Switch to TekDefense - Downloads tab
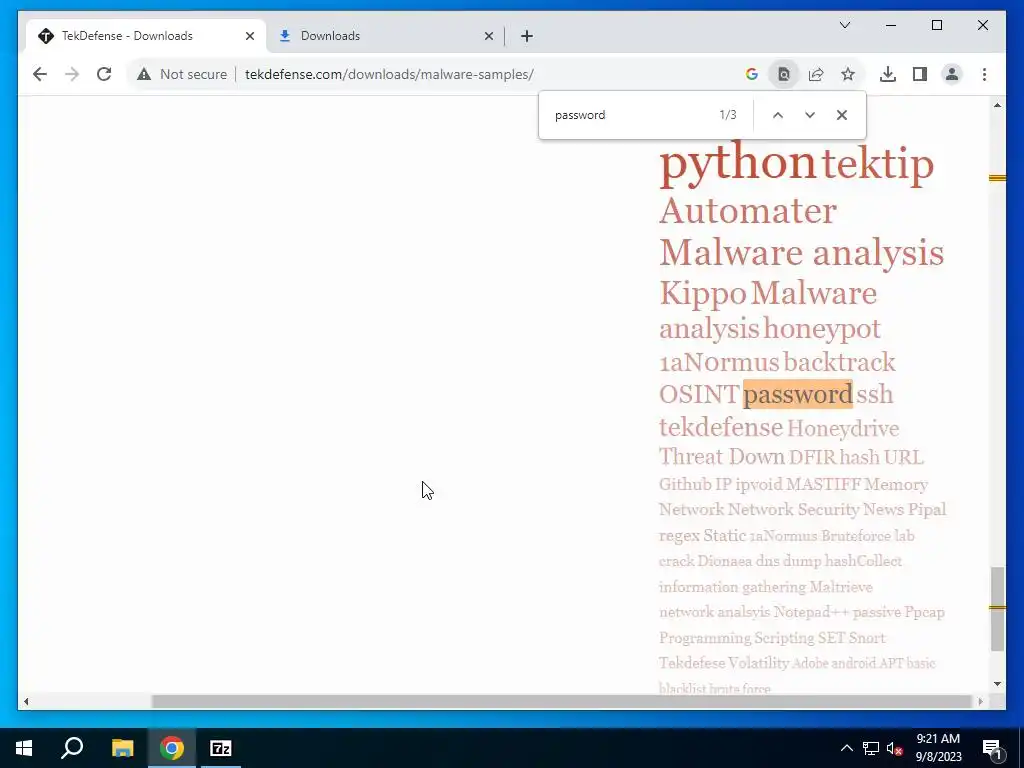 click(146, 36)
